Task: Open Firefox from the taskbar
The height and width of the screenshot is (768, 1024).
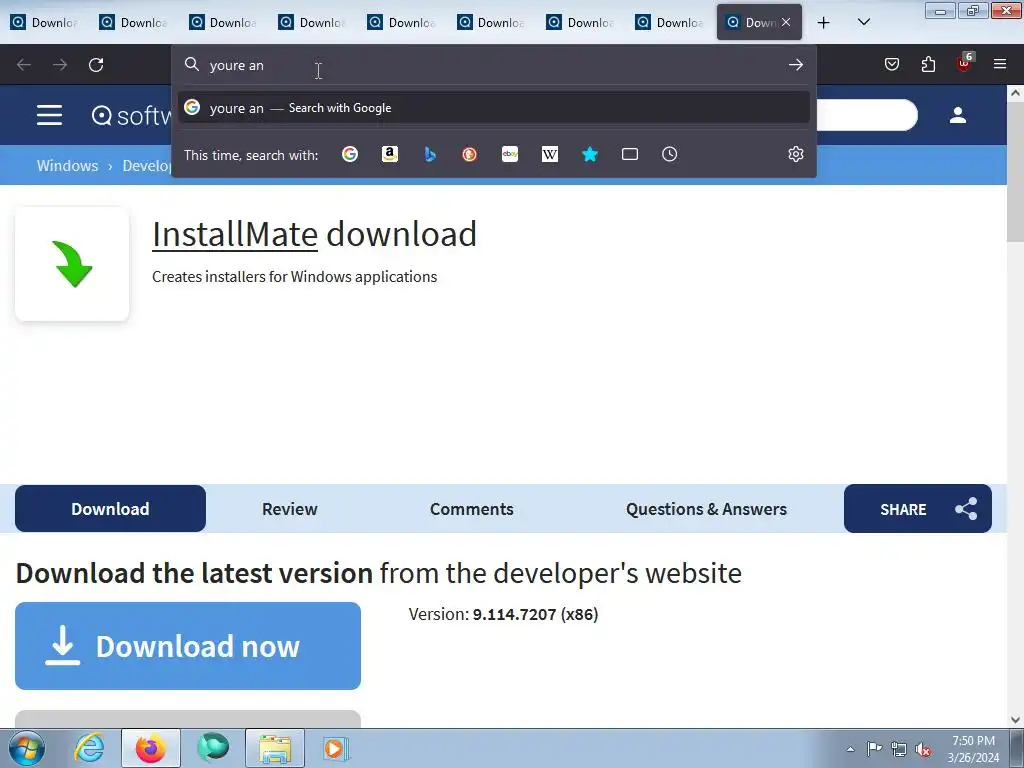Action: tap(150, 748)
